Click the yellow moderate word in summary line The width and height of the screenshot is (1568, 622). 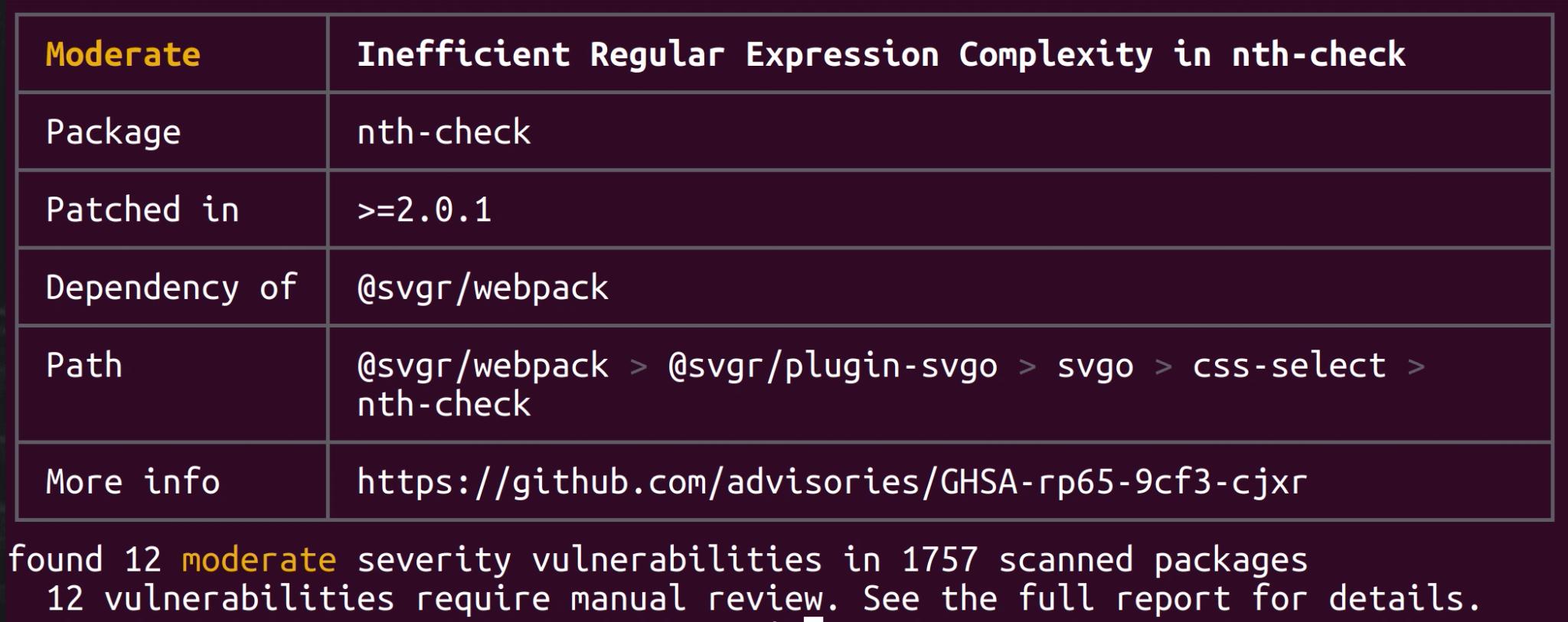[x=259, y=560]
